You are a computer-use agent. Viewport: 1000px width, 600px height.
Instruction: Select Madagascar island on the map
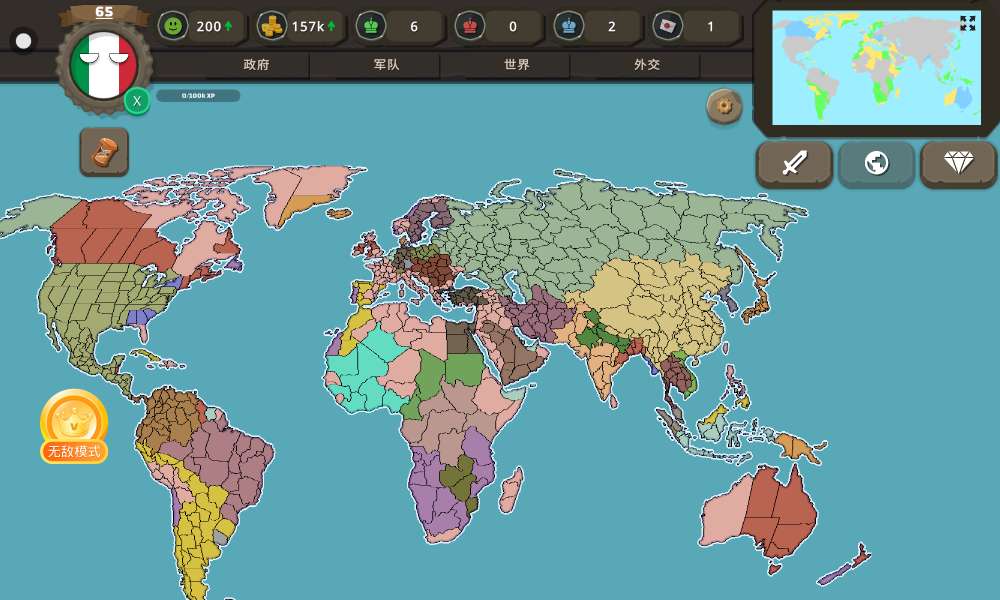pos(511,490)
